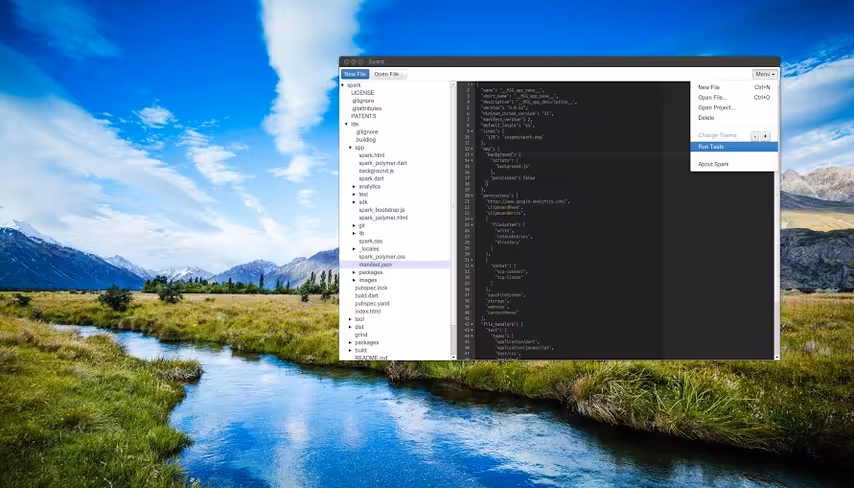The image size is (854, 488).
Task: Click the blue New File toolbar button
Action: coord(355,74)
